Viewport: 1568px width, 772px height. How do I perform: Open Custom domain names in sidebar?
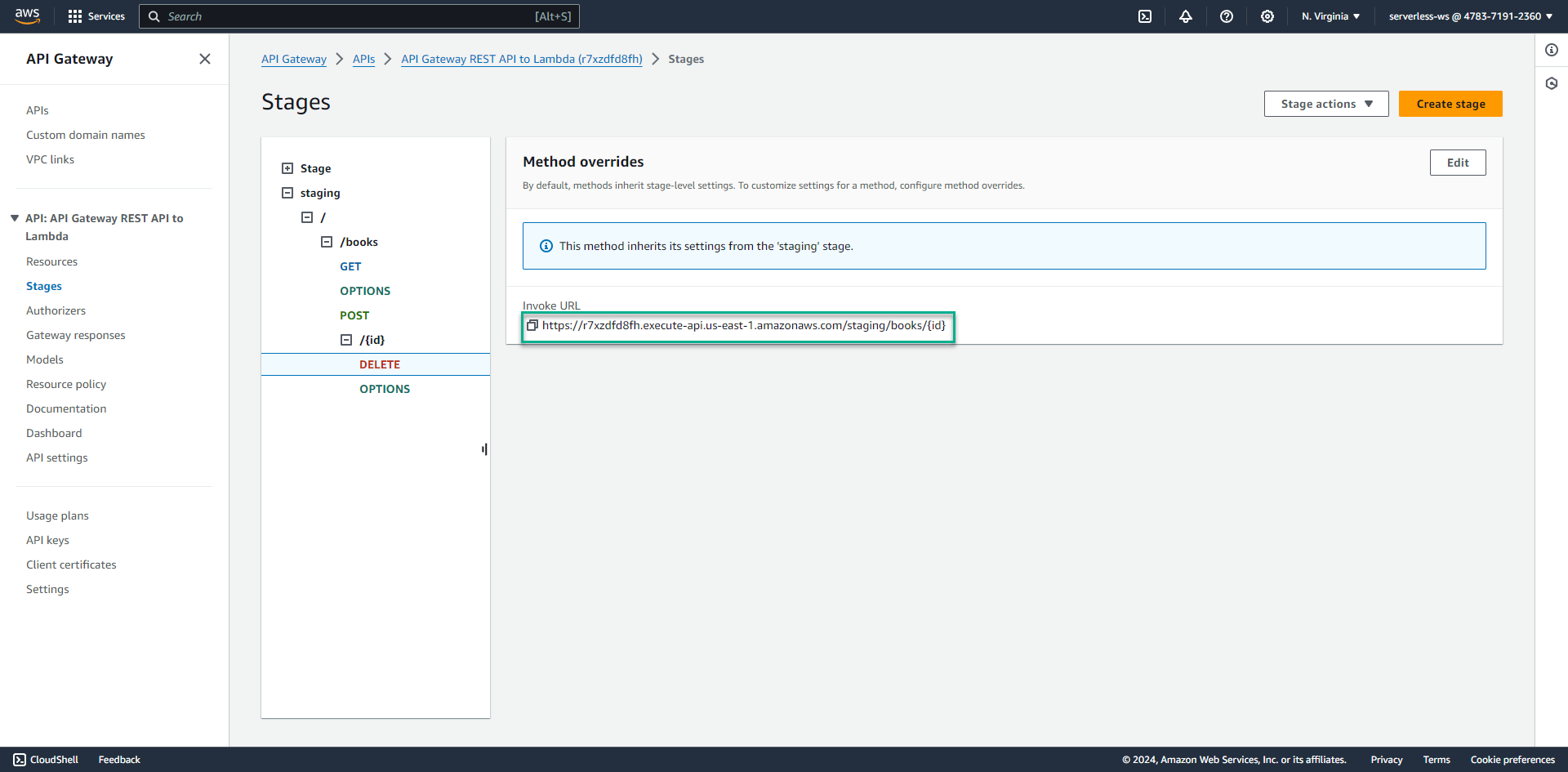pyautogui.click(x=86, y=135)
